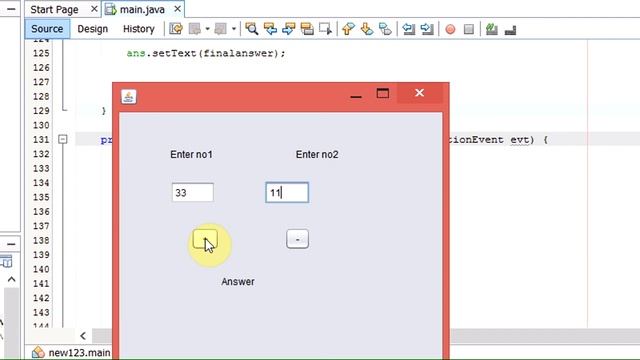Click the Uncomment lines icon
640x360 pixels.
tap(510, 30)
